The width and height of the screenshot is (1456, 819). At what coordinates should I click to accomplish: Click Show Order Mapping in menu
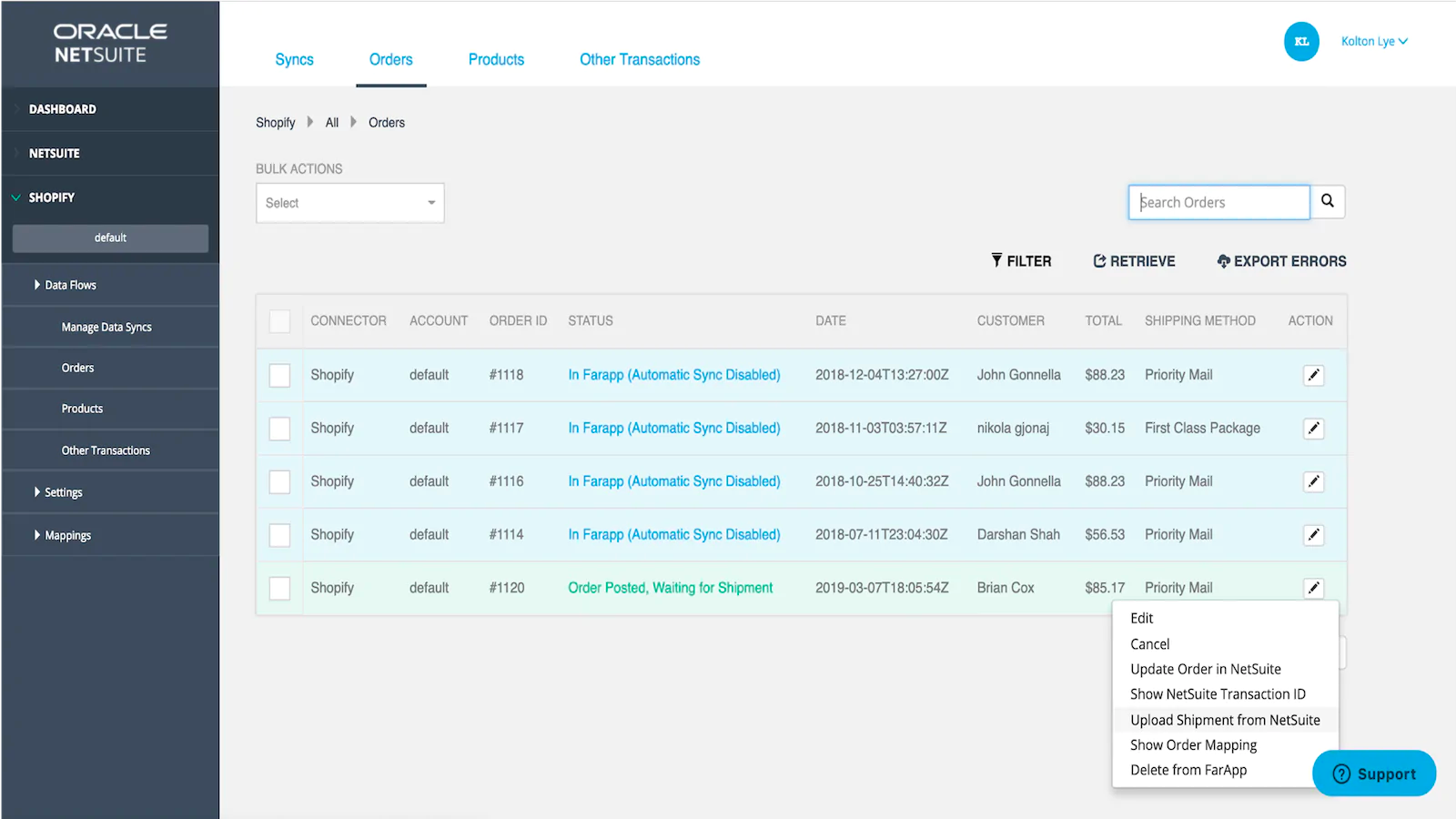click(1193, 745)
